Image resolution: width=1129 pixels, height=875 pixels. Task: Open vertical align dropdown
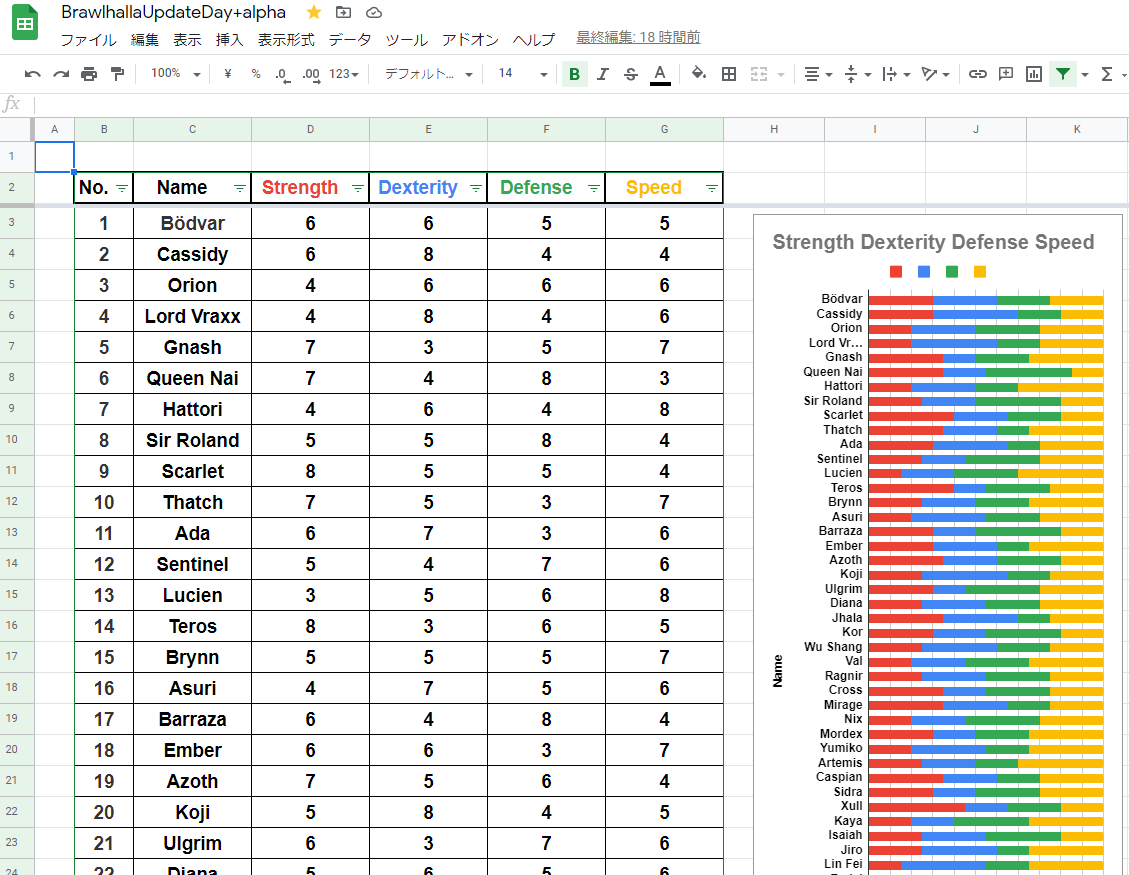point(857,73)
